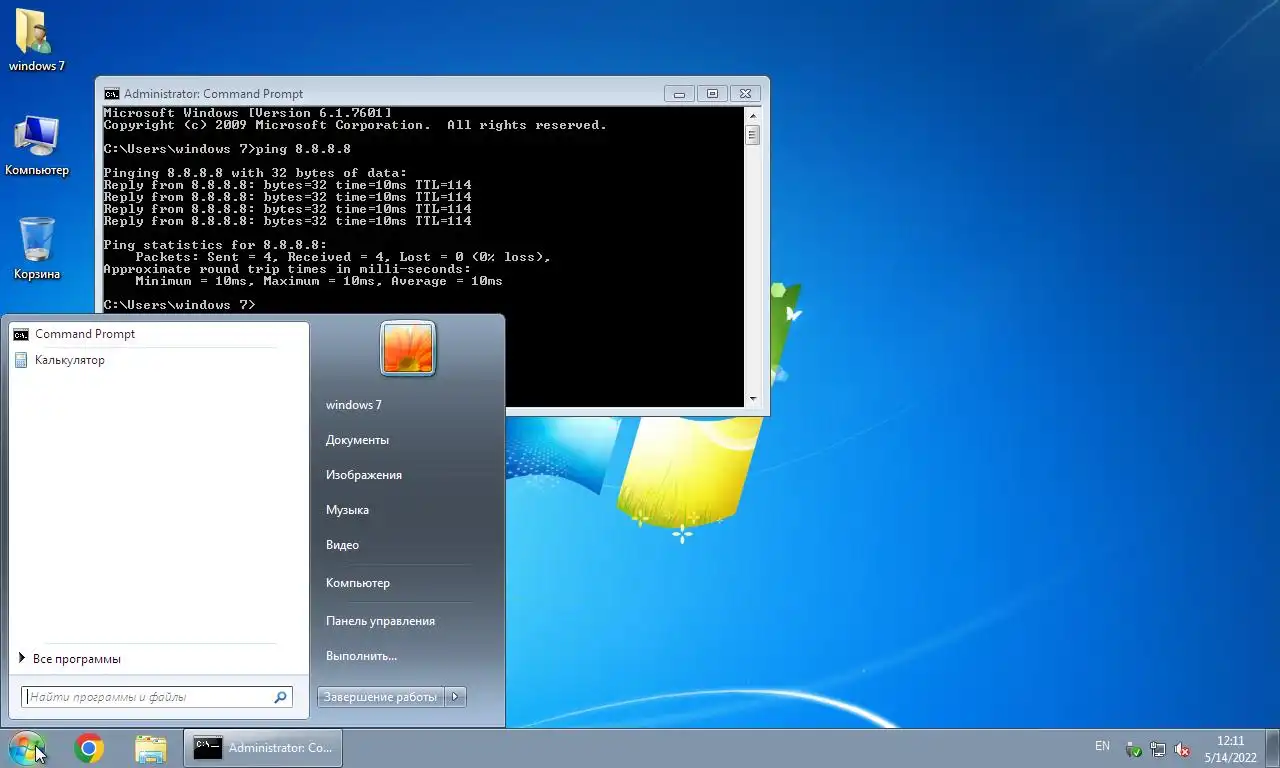1280x768 pixels.
Task: Open the Корзина recycle bin icon
Action: [x=37, y=249]
